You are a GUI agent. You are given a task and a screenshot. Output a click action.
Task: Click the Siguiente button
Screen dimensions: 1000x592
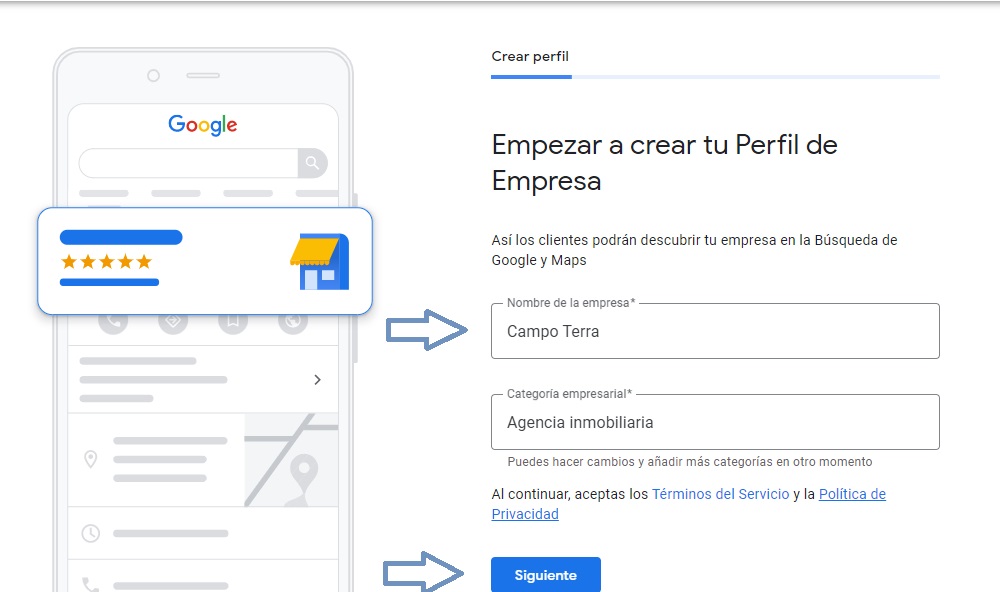545,574
